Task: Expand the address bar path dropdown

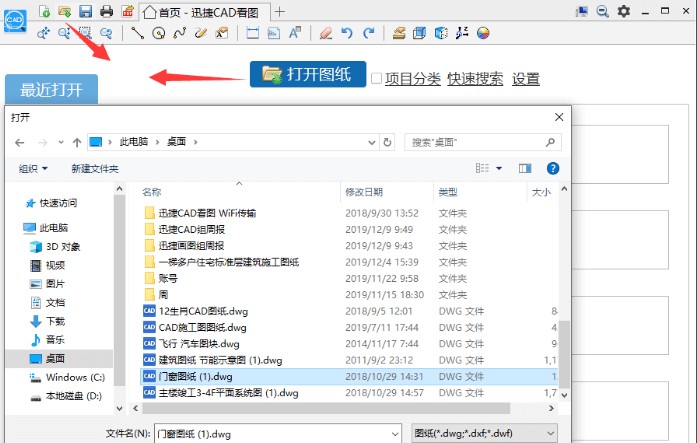Action: tap(372, 142)
